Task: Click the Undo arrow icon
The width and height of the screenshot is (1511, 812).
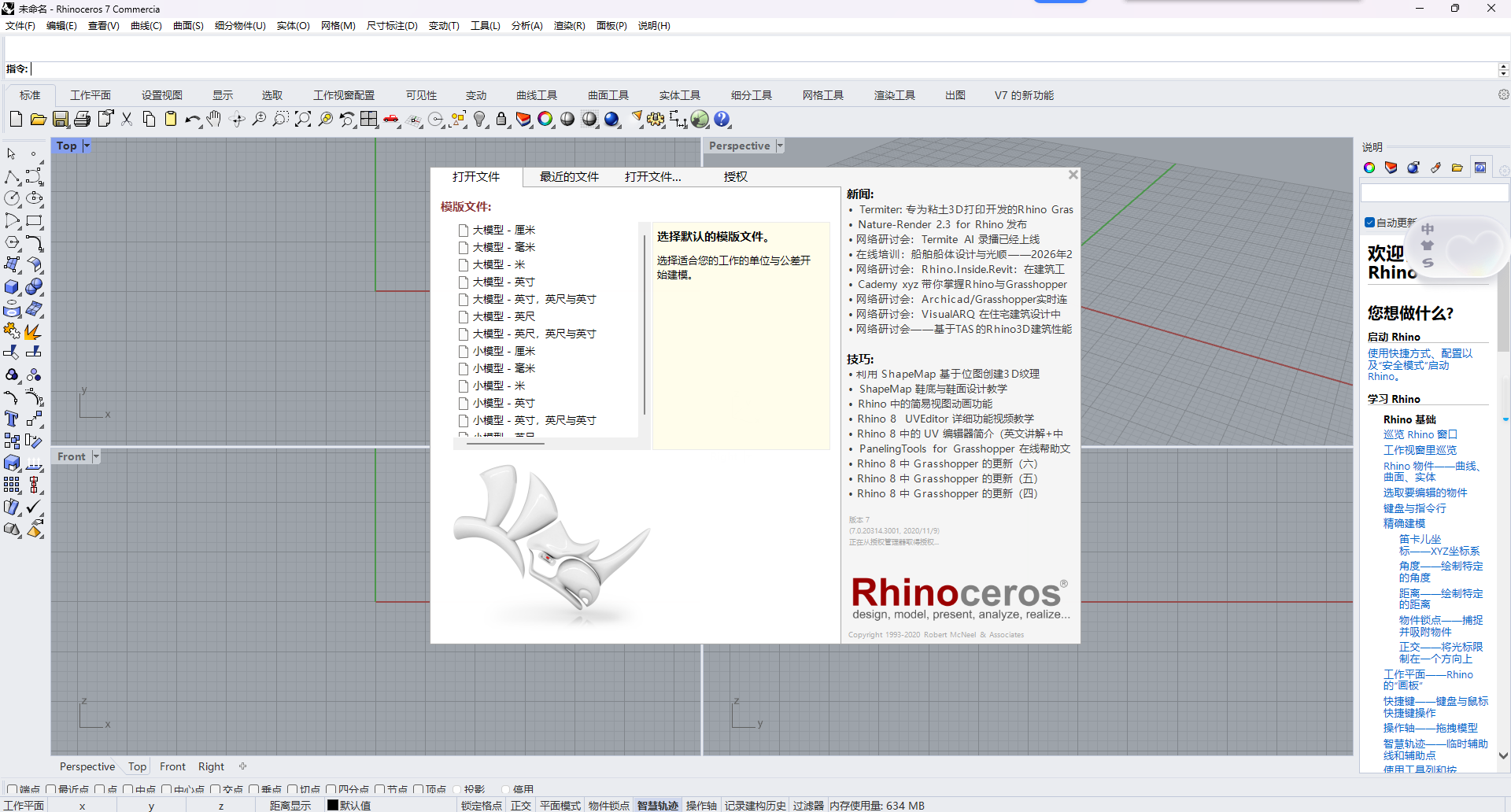Action: click(x=191, y=119)
